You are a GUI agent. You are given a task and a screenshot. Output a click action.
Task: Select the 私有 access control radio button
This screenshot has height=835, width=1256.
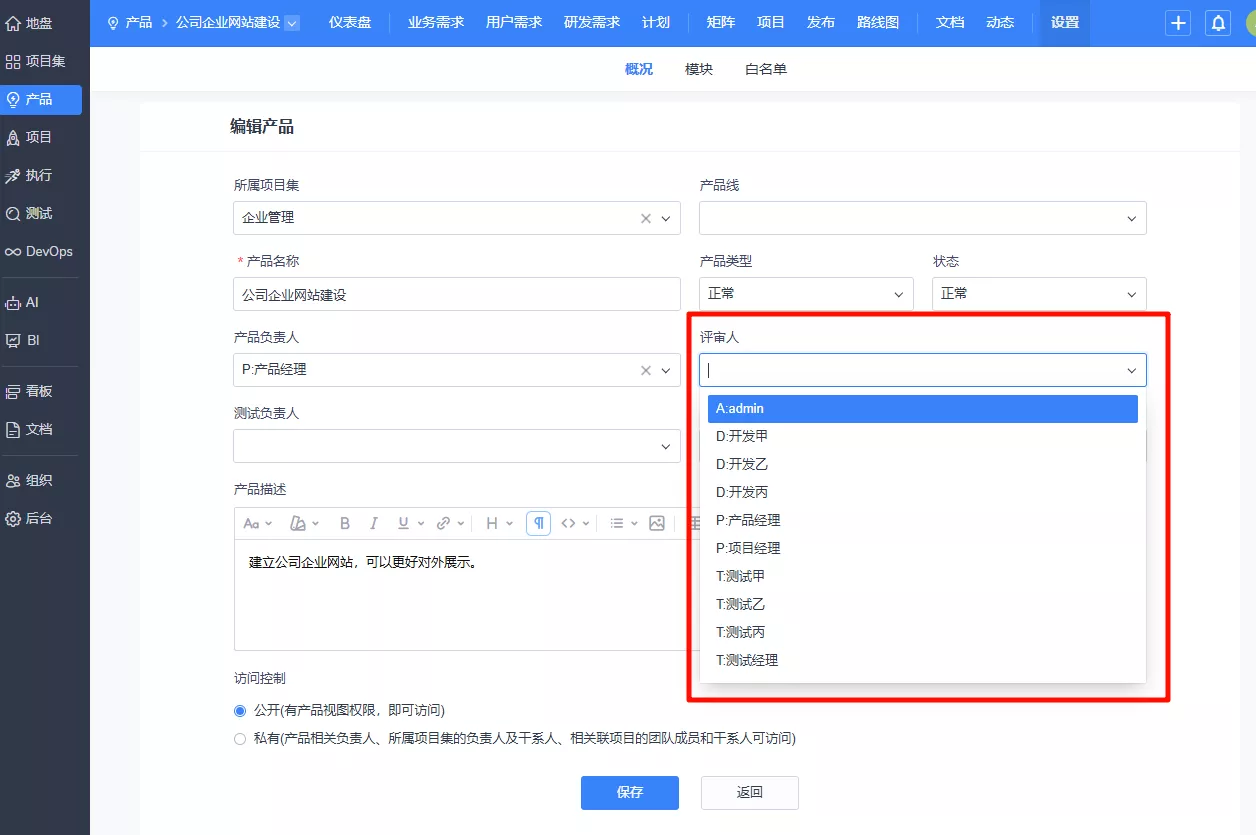[x=240, y=739]
